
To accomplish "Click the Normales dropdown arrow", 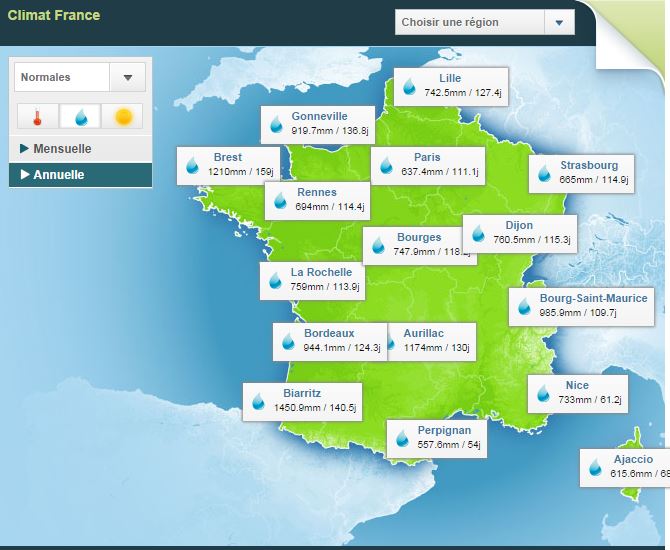I will point(127,77).
